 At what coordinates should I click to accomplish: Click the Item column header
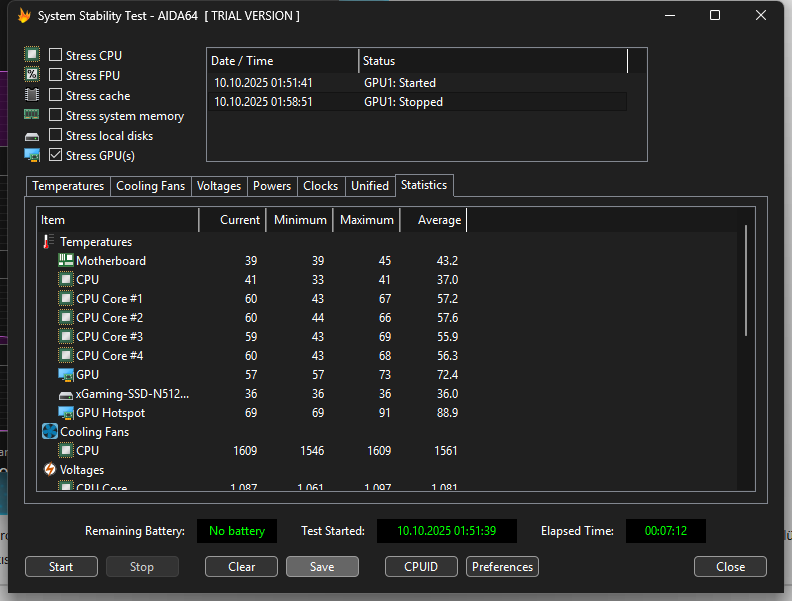tap(118, 220)
